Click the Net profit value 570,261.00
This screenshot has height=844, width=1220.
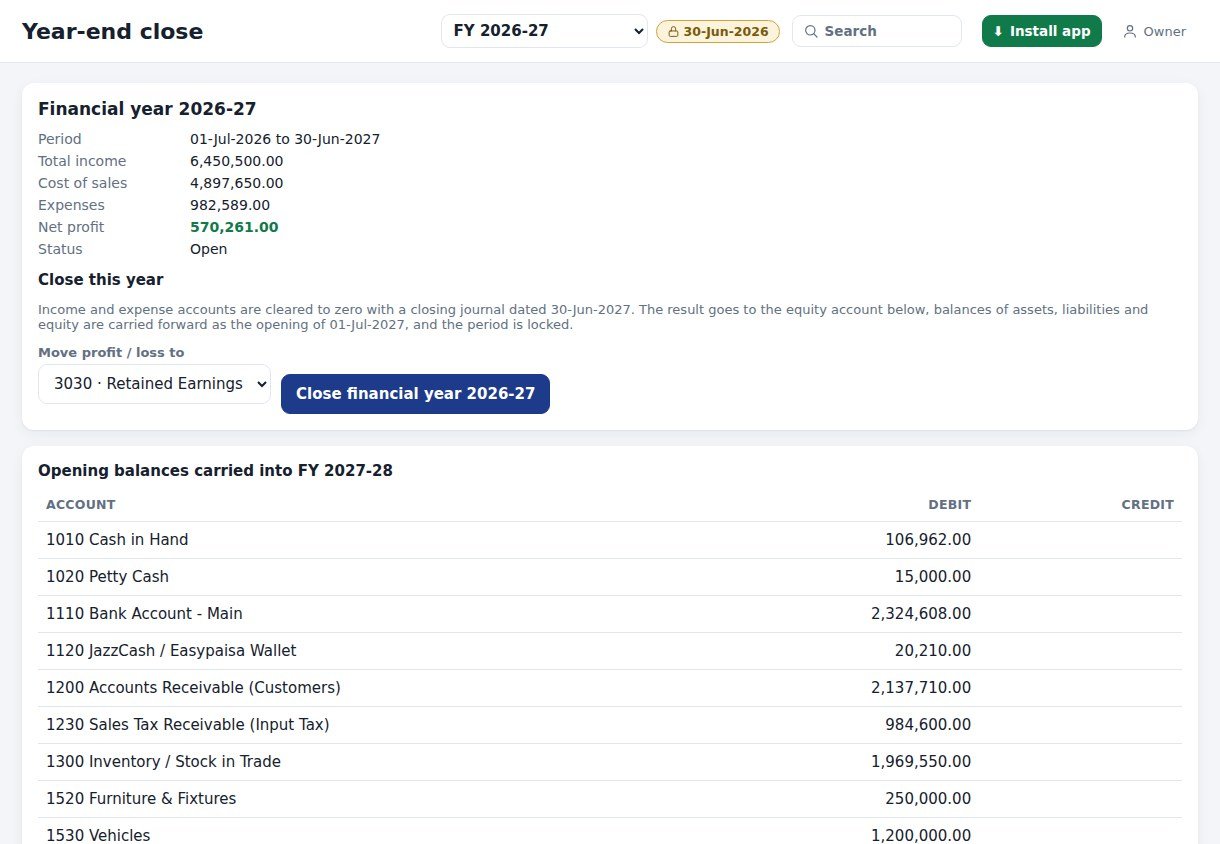[x=234, y=227]
